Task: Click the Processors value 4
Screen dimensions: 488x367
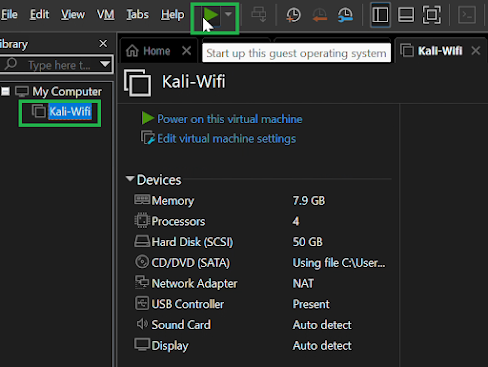Action: tap(296, 221)
